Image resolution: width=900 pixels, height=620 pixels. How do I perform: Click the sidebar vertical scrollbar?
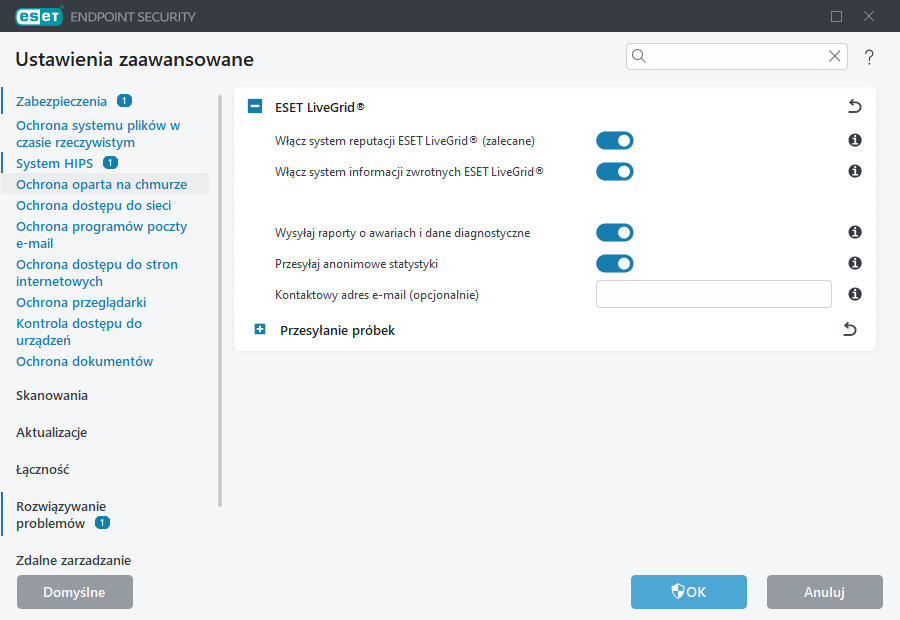point(220,301)
